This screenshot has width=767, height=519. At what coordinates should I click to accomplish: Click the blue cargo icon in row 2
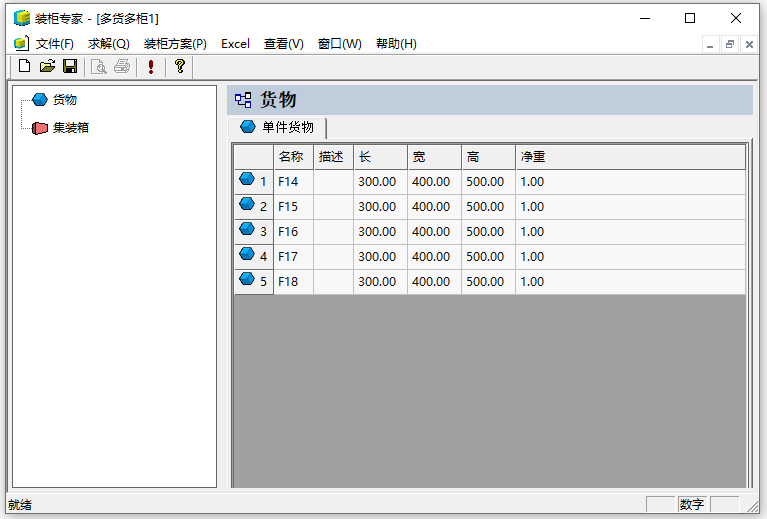pyautogui.click(x=247, y=204)
